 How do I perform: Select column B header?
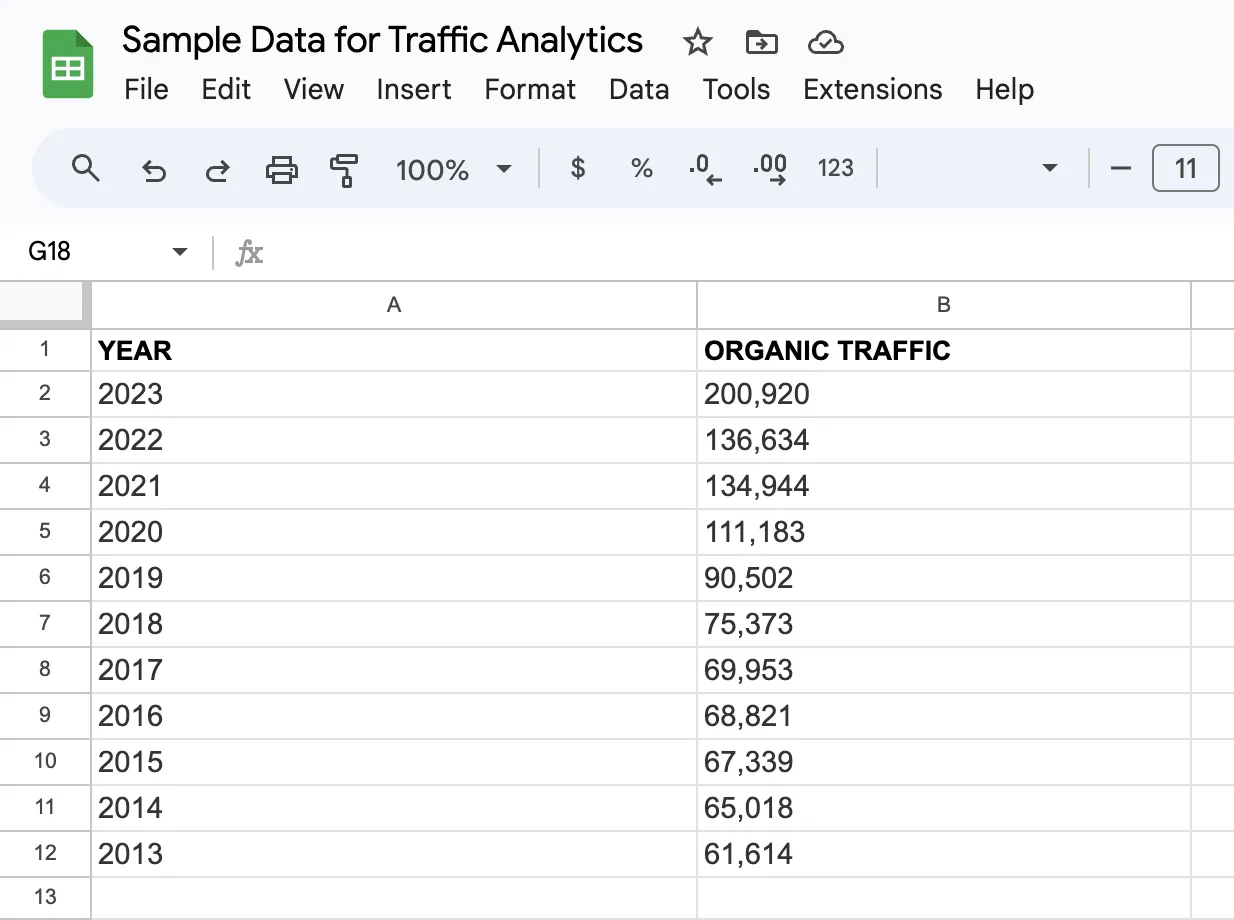(x=944, y=305)
